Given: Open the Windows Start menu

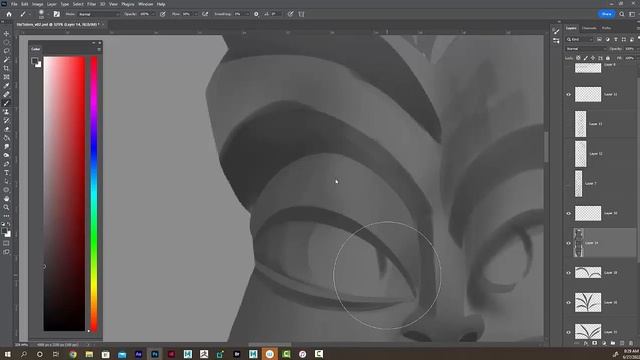Looking at the screenshot, I should click(x=7, y=354).
